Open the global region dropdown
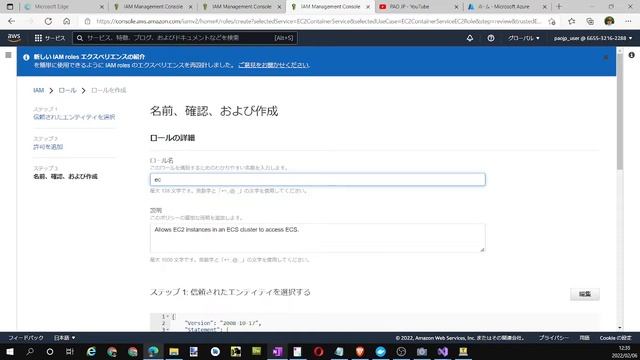The image size is (640, 360). click(x=524, y=38)
